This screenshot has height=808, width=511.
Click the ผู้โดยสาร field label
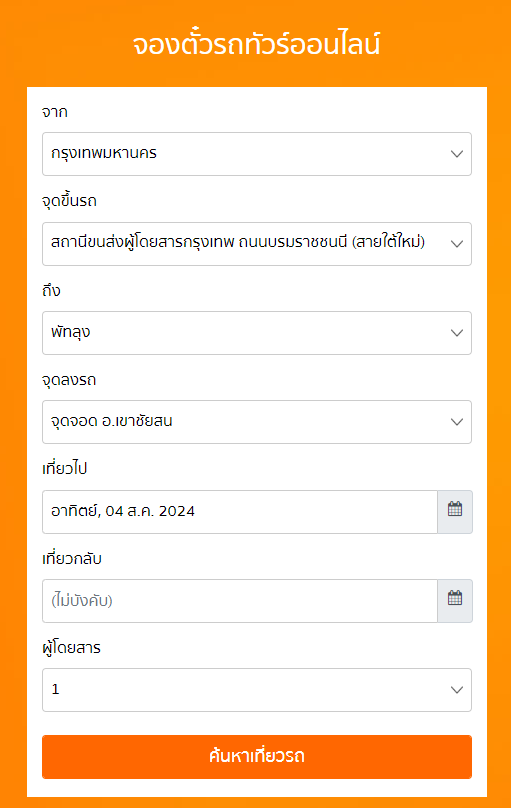72,648
